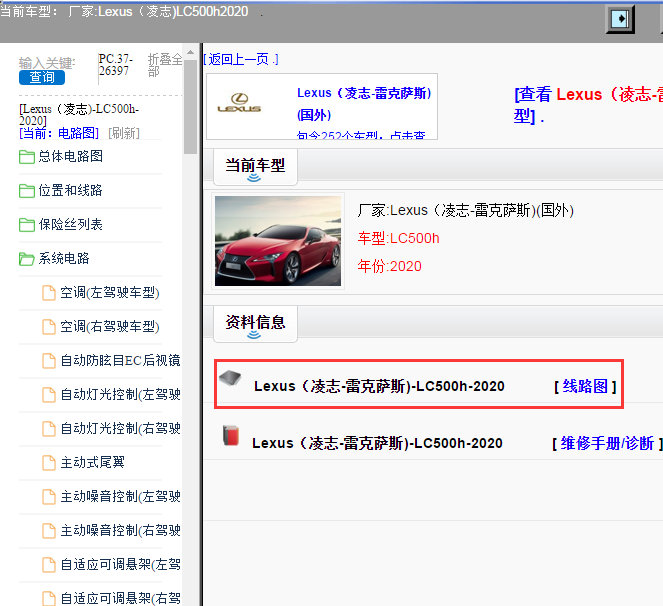The width and height of the screenshot is (663, 606).
Task: Open the 维修手册/诊断 manual link
Action: tap(607, 443)
